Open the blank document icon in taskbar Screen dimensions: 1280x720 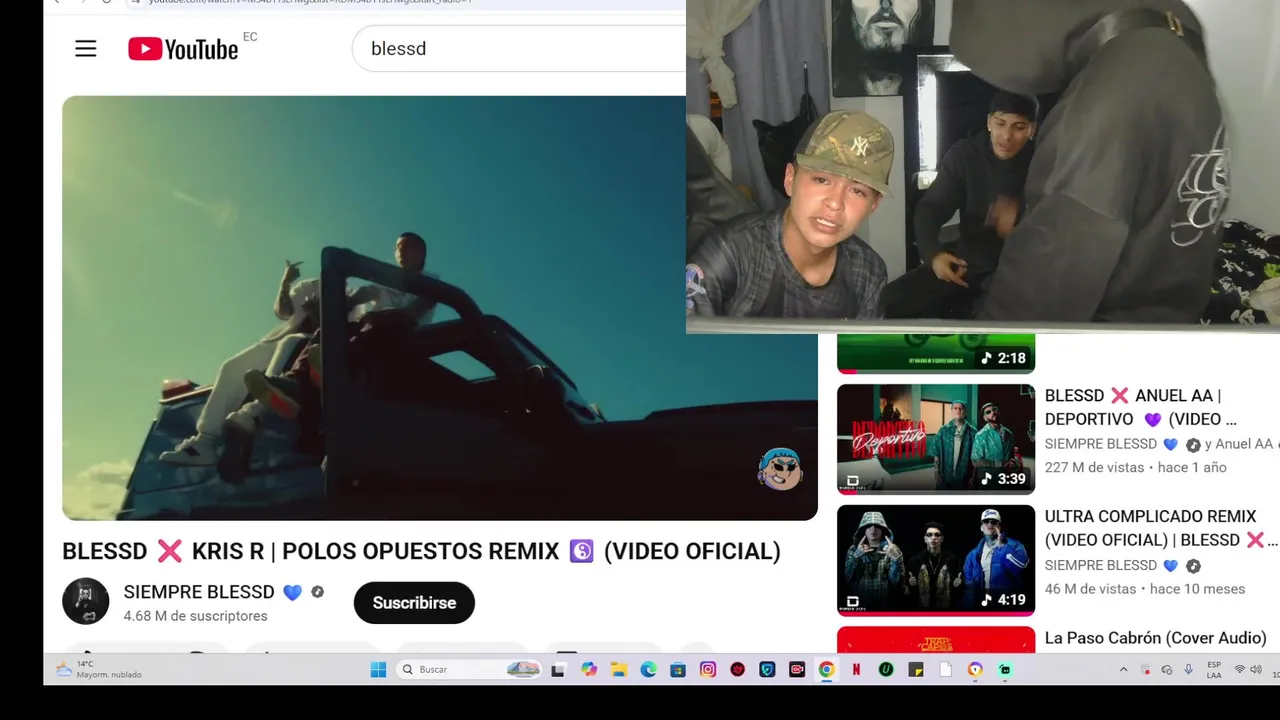pos(945,670)
